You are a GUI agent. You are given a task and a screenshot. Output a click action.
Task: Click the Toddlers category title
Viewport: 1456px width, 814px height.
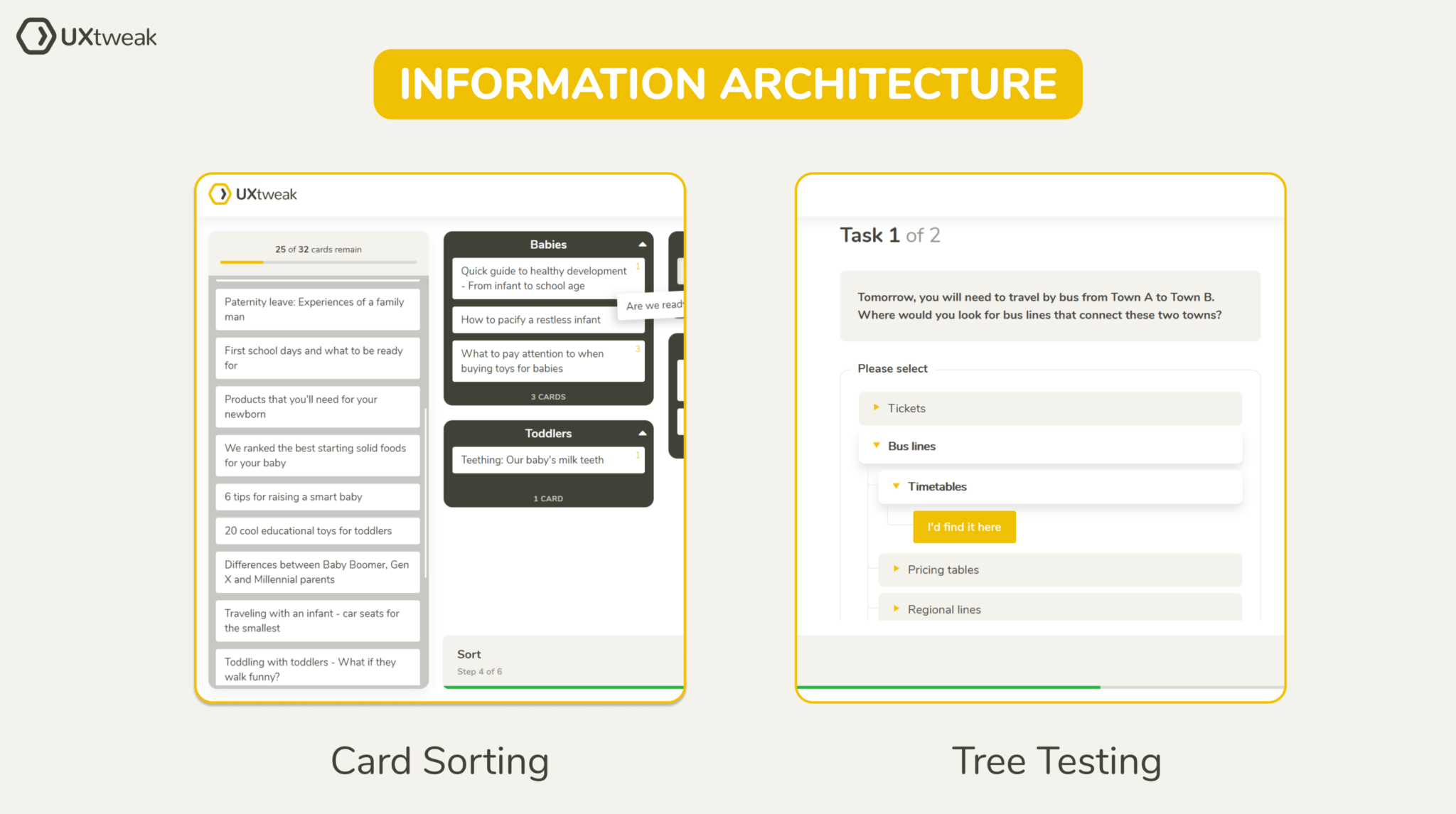[x=548, y=433]
